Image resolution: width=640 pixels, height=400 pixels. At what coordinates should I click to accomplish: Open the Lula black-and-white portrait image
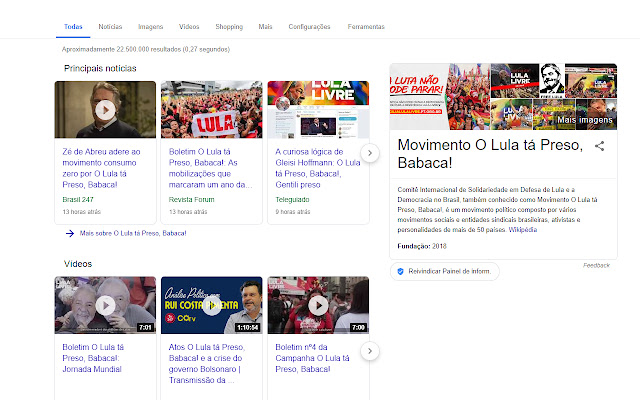pyautogui.click(x=552, y=80)
